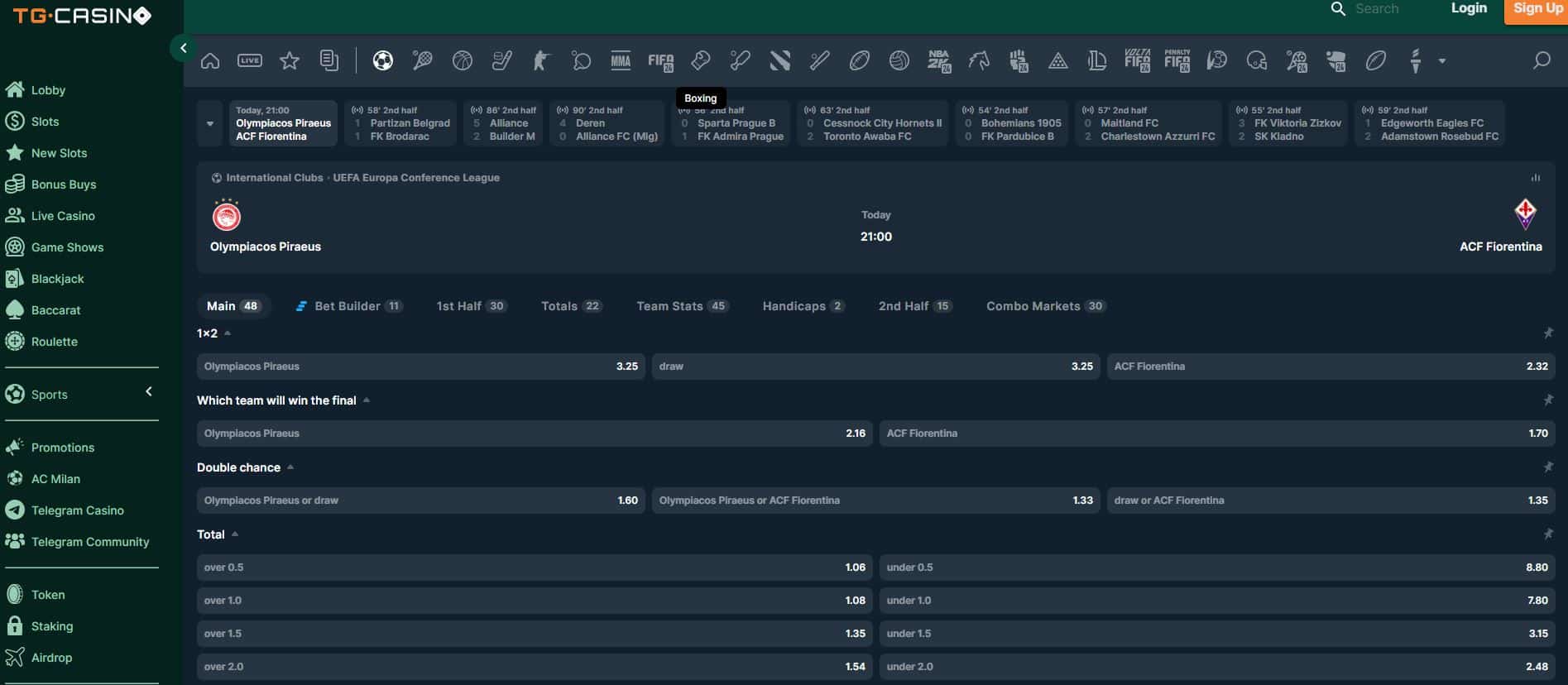The height and width of the screenshot is (685, 1568).
Task: Click the TG Casino logo
Action: (x=82, y=16)
